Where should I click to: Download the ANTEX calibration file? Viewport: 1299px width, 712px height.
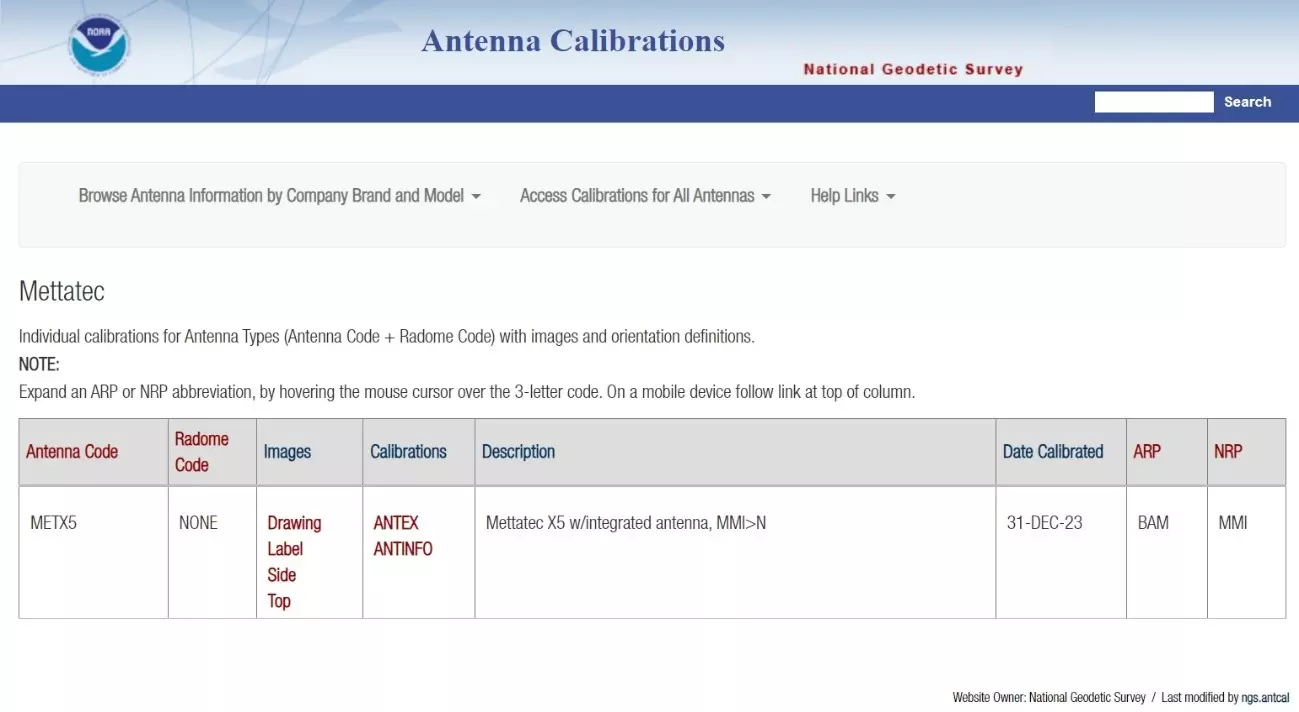click(396, 523)
